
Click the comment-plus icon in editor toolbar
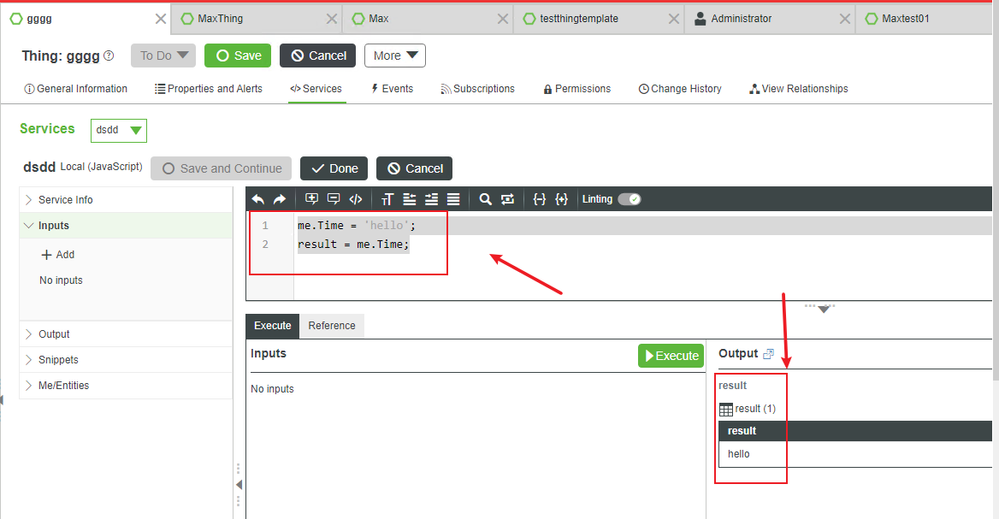[x=312, y=199]
